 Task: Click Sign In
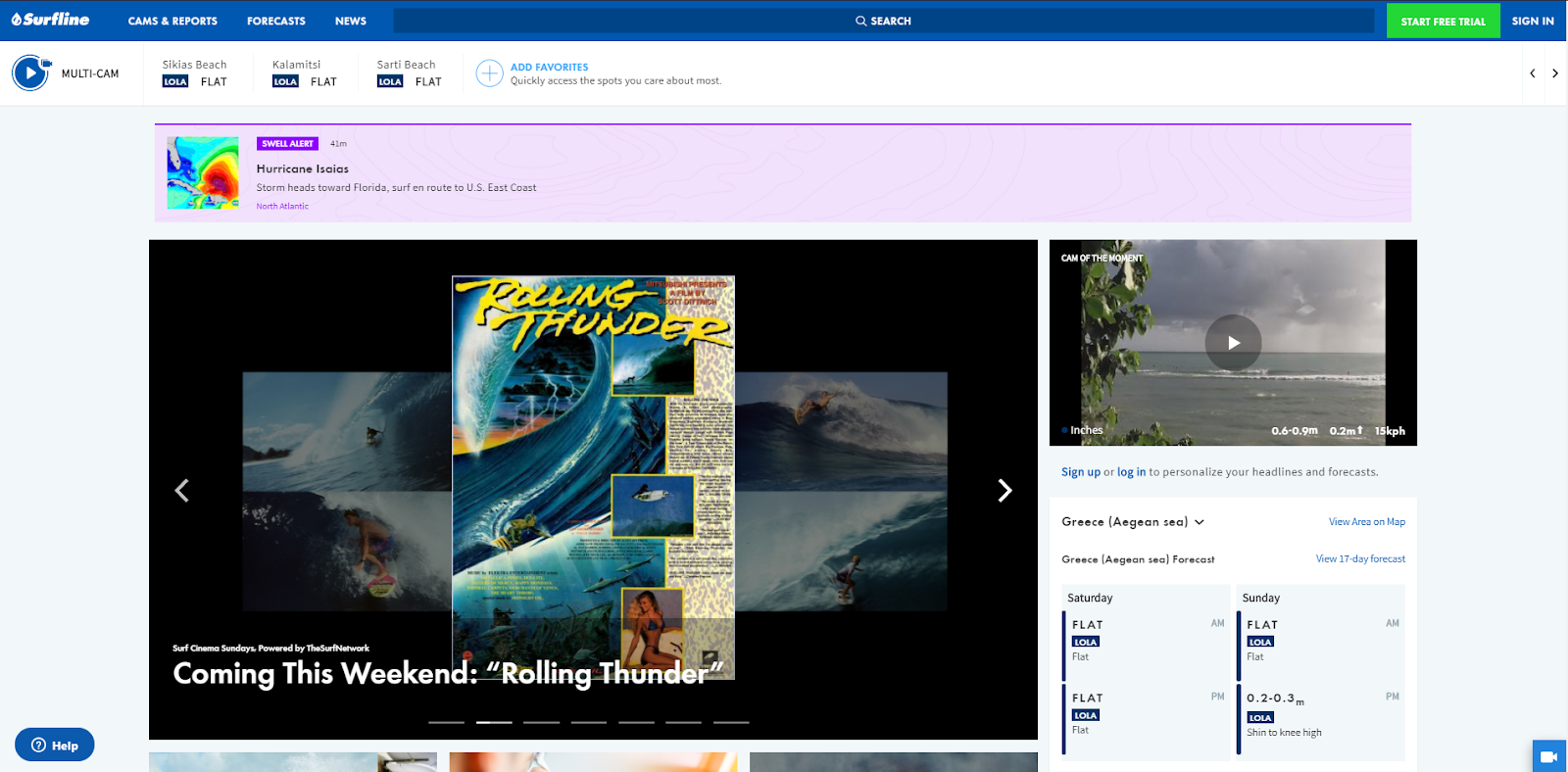[x=1533, y=21]
